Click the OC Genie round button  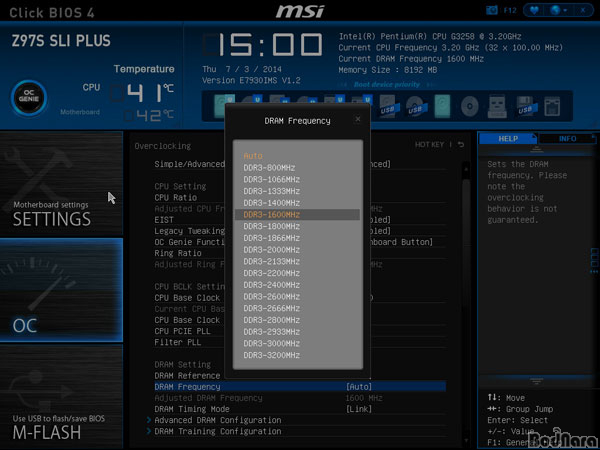(x=29, y=98)
